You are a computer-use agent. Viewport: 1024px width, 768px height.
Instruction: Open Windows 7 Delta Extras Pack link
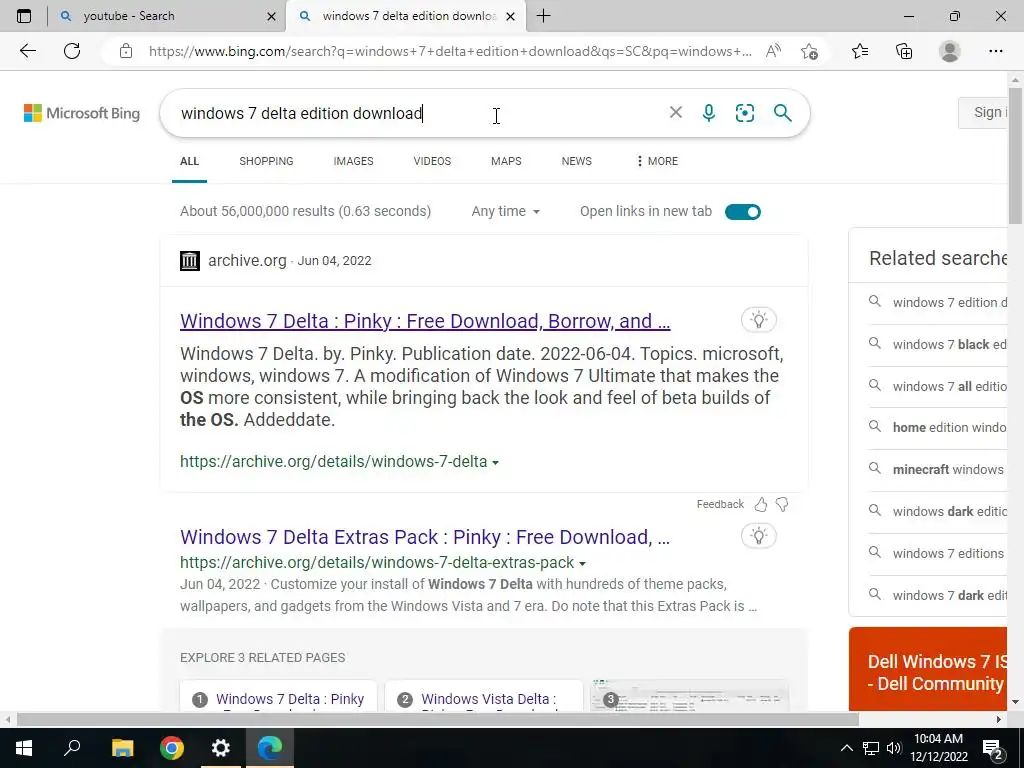[x=425, y=537]
